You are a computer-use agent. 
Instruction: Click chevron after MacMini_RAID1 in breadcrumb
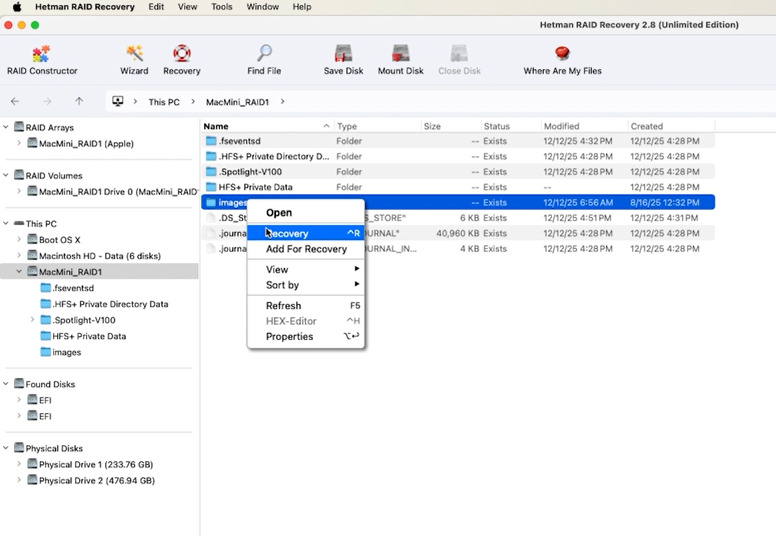click(283, 101)
